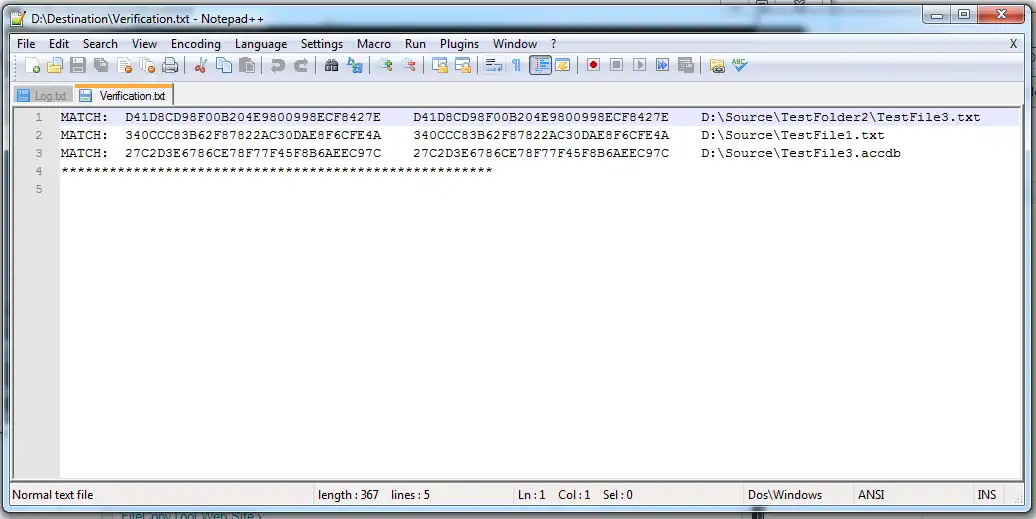
Task: Stop macro recording square icon
Action: pos(616,65)
